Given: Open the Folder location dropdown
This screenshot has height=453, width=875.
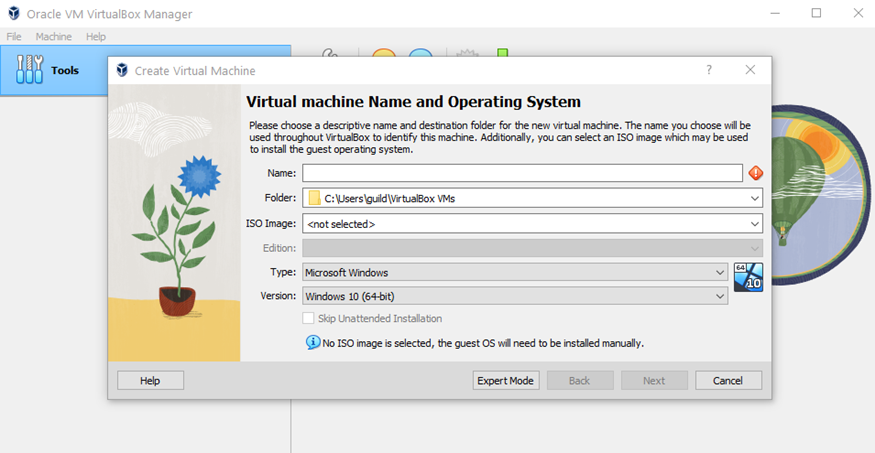Looking at the screenshot, I should click(754, 198).
